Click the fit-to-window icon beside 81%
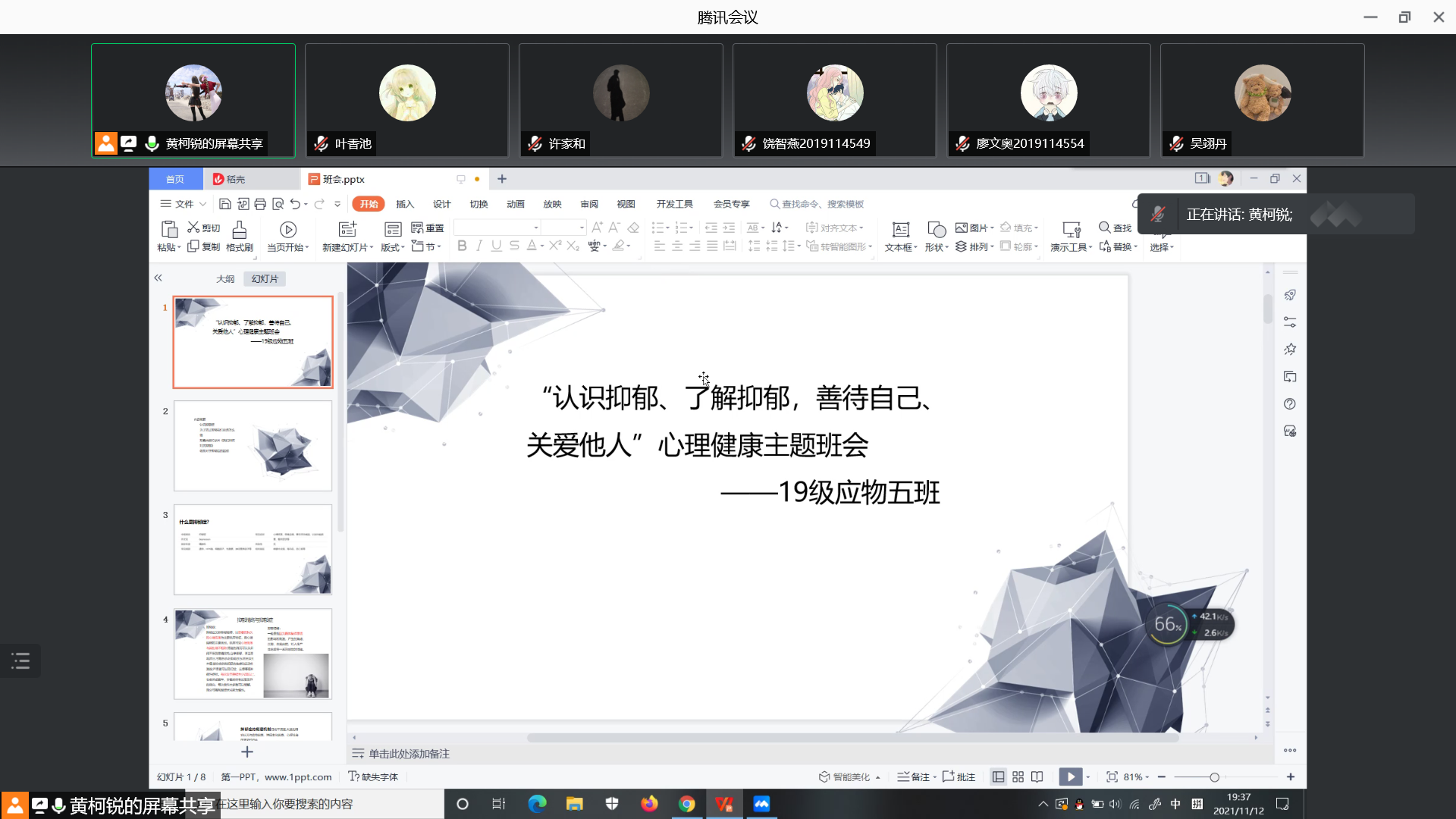 coord(1112,777)
